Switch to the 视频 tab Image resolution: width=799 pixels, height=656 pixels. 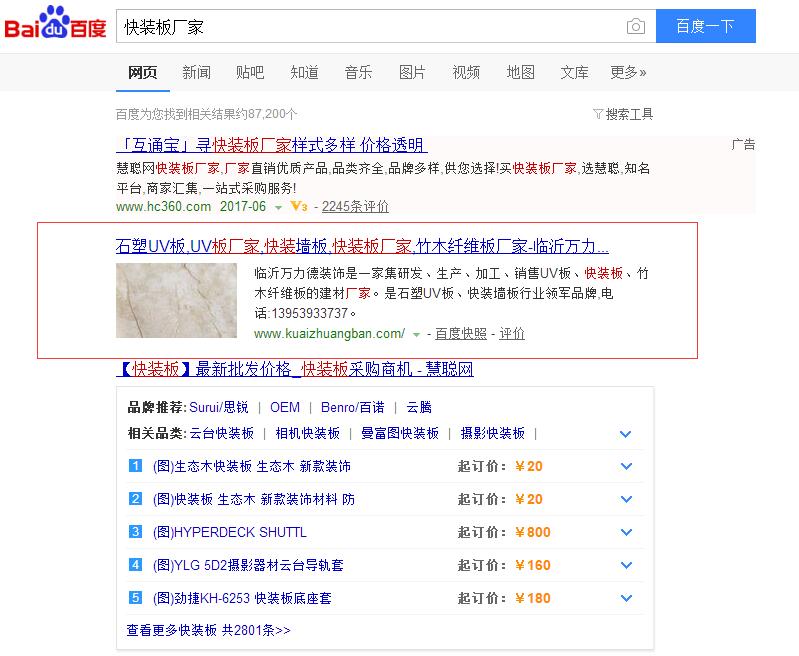pos(466,72)
